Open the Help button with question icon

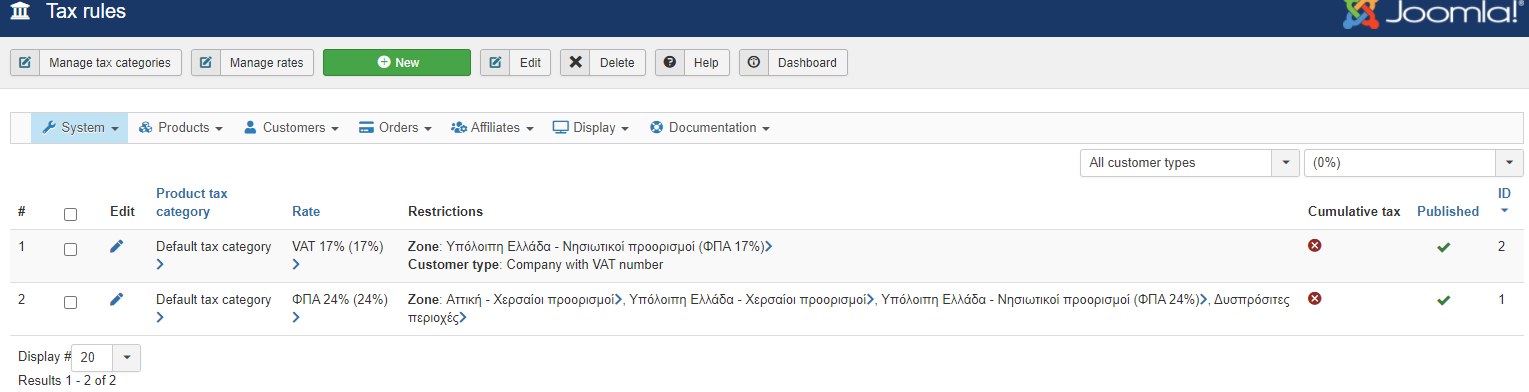pyautogui.click(x=692, y=62)
